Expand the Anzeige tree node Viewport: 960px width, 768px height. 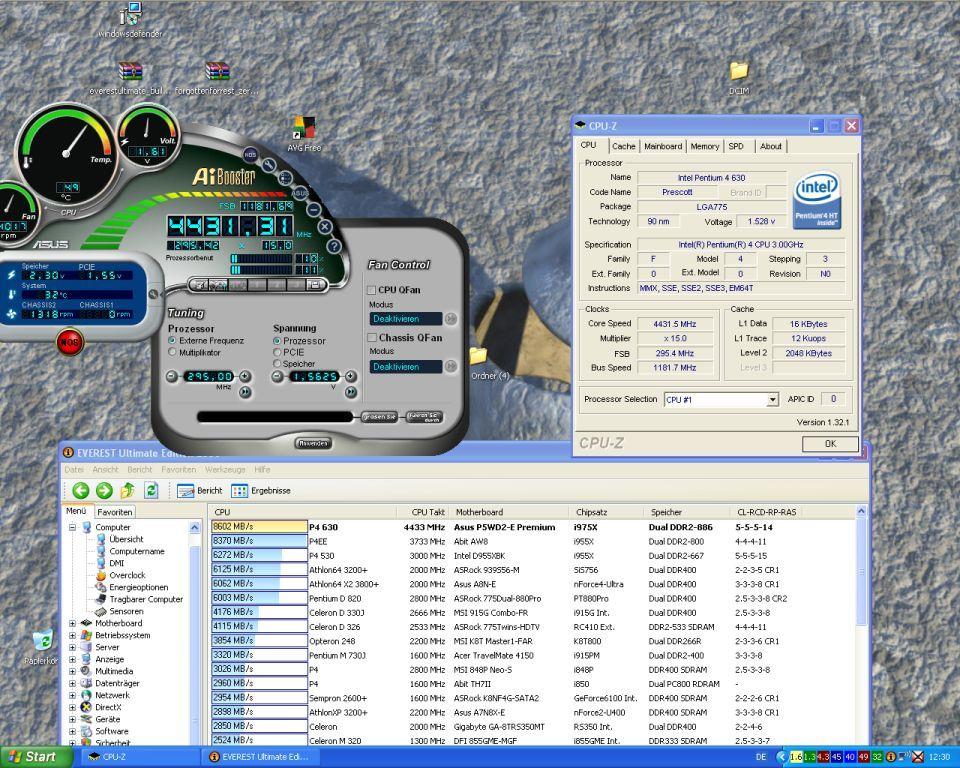[x=72, y=659]
